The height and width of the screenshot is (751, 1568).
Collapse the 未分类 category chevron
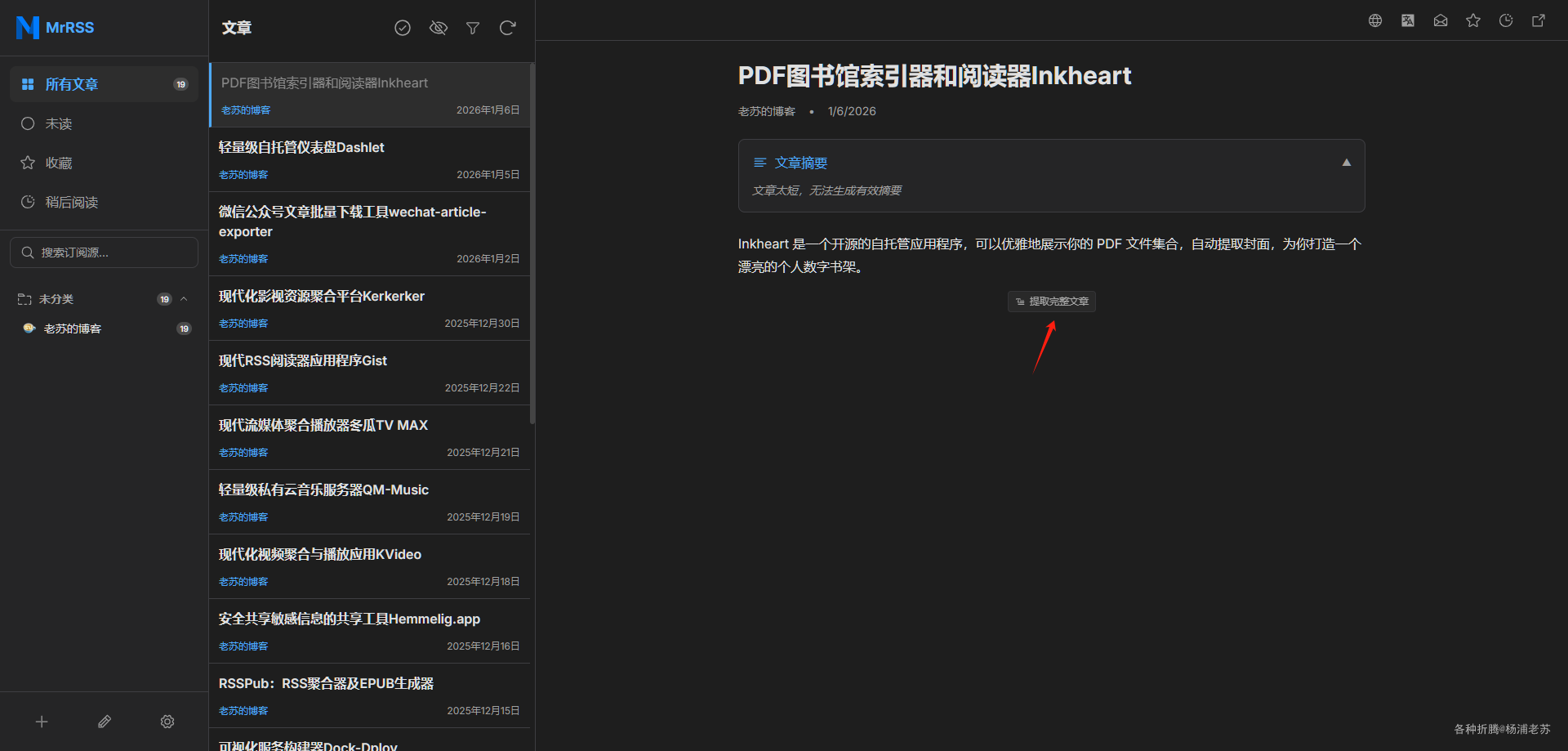pos(184,299)
